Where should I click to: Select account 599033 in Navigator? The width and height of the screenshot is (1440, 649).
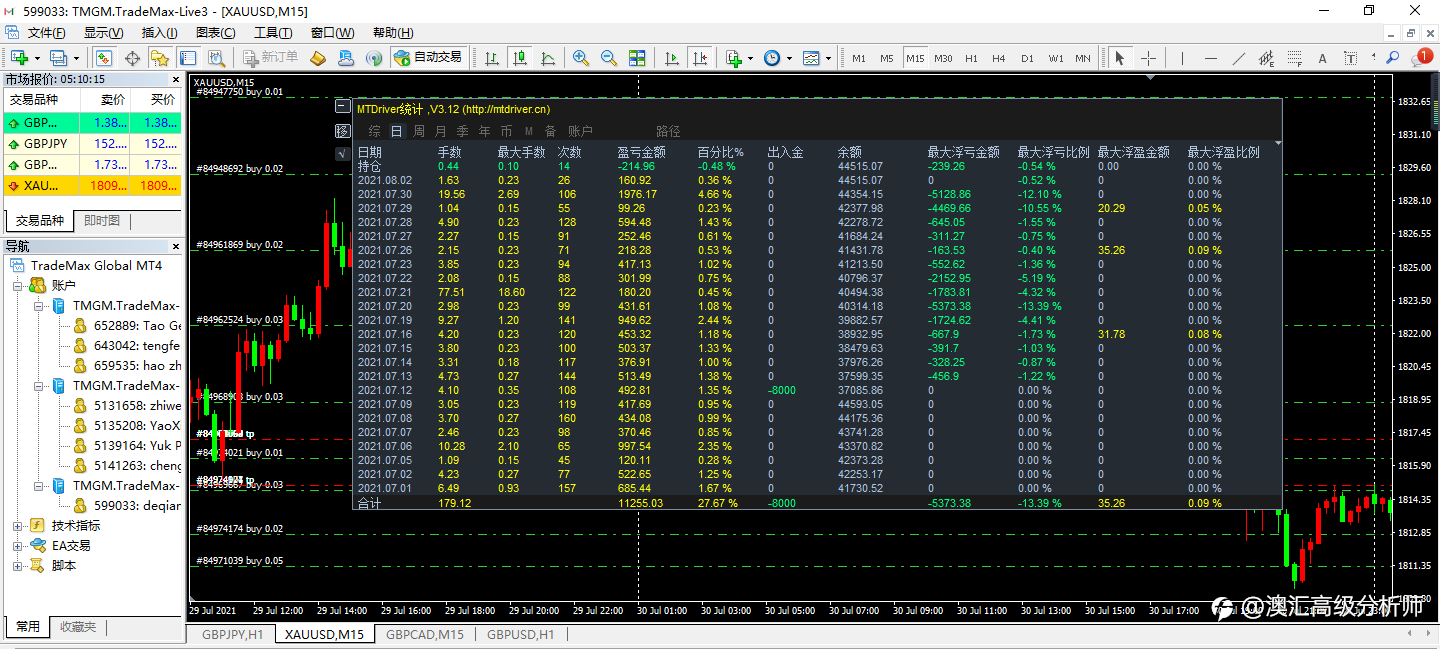(137, 506)
